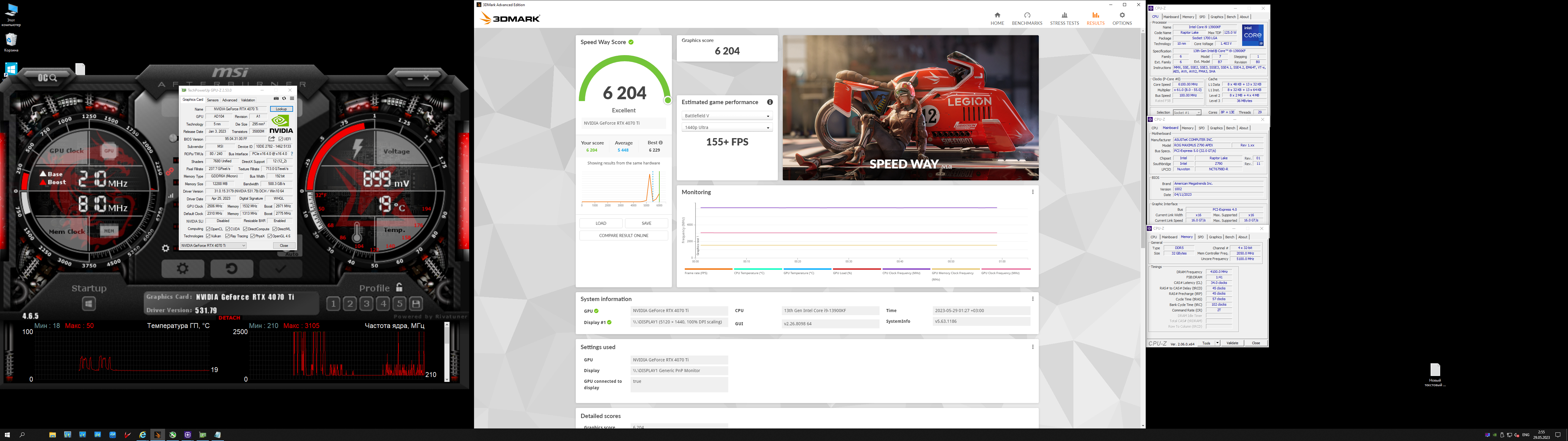The image size is (1568, 441).
Task: Click the Afterburner OC Scanner icon
Action: point(47,77)
